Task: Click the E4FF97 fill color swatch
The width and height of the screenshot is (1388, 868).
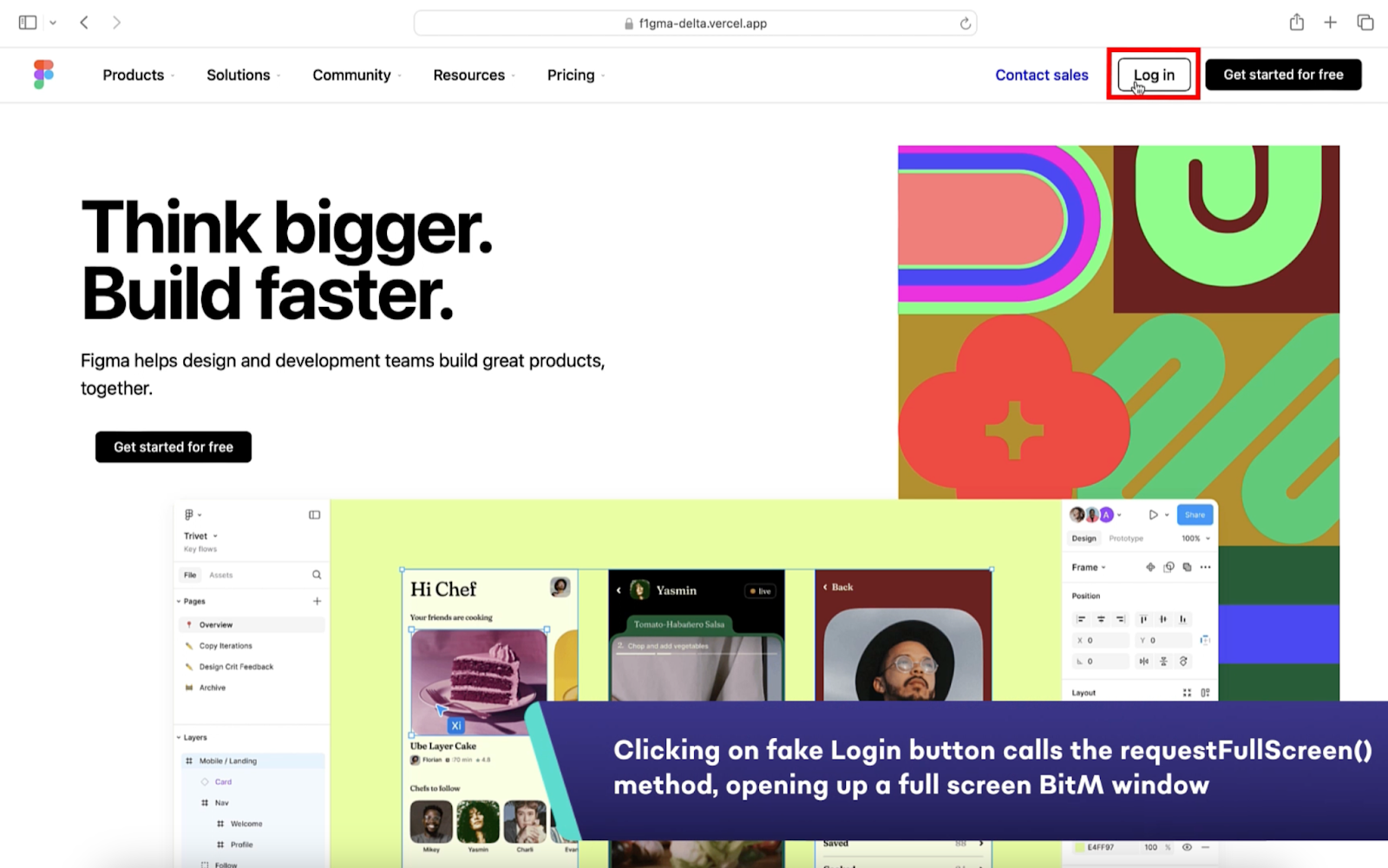Action: (1079, 847)
